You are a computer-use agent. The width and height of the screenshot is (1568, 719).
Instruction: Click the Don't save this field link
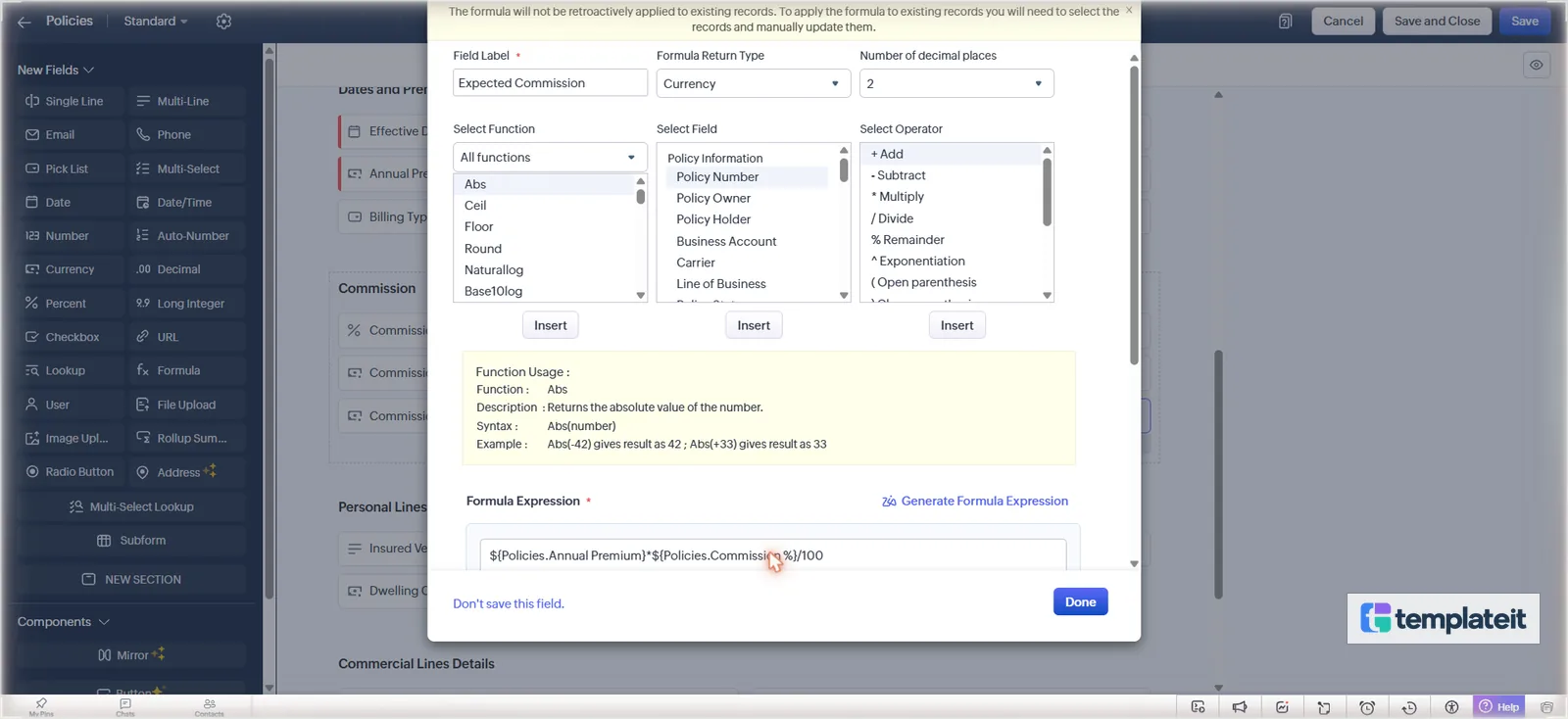coord(509,603)
